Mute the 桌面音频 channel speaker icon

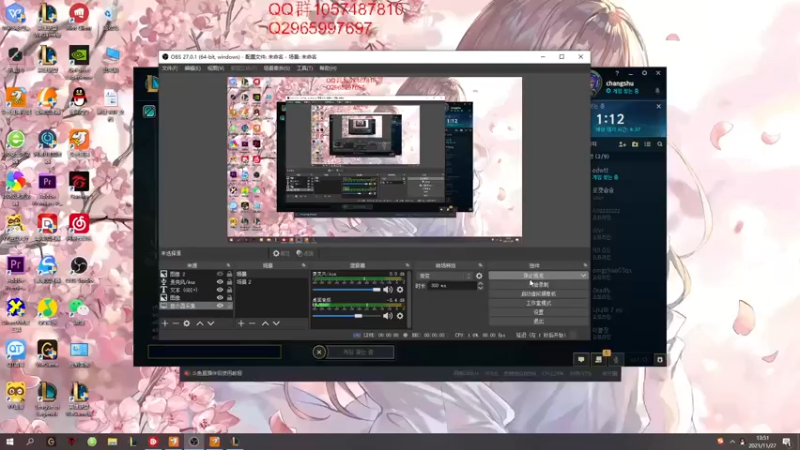tap(388, 316)
